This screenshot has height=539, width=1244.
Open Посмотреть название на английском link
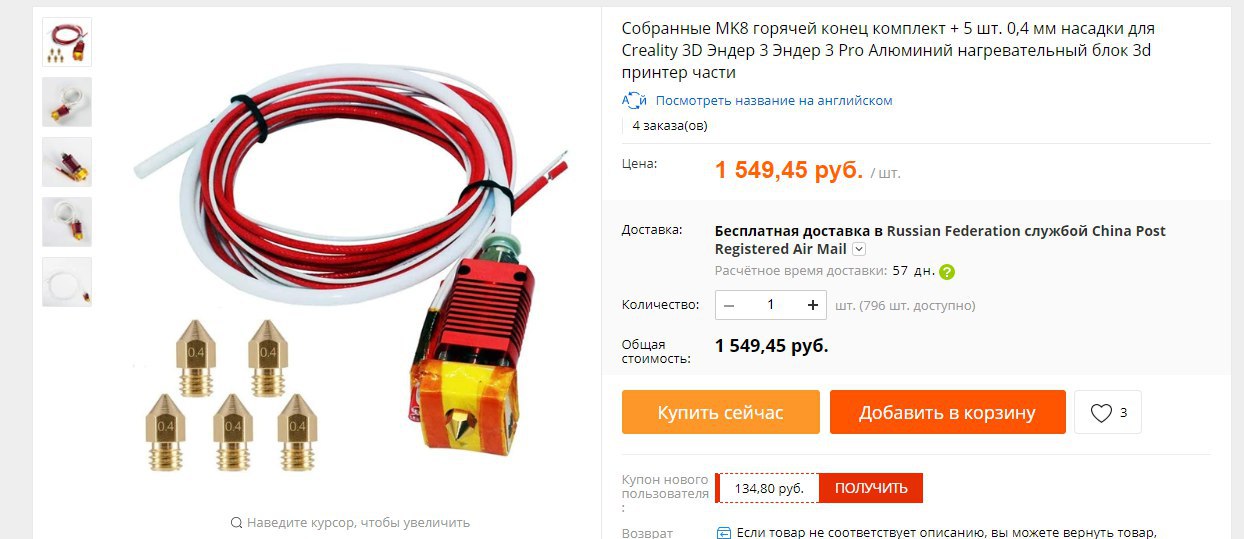[774, 101]
